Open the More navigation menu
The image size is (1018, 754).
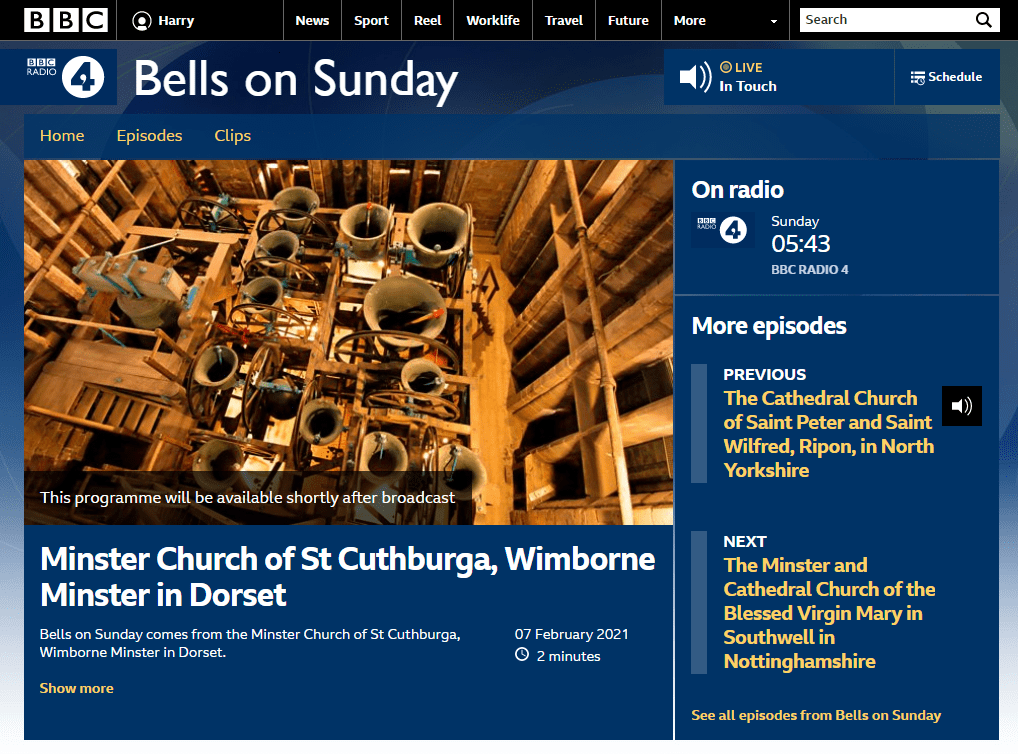coord(690,21)
